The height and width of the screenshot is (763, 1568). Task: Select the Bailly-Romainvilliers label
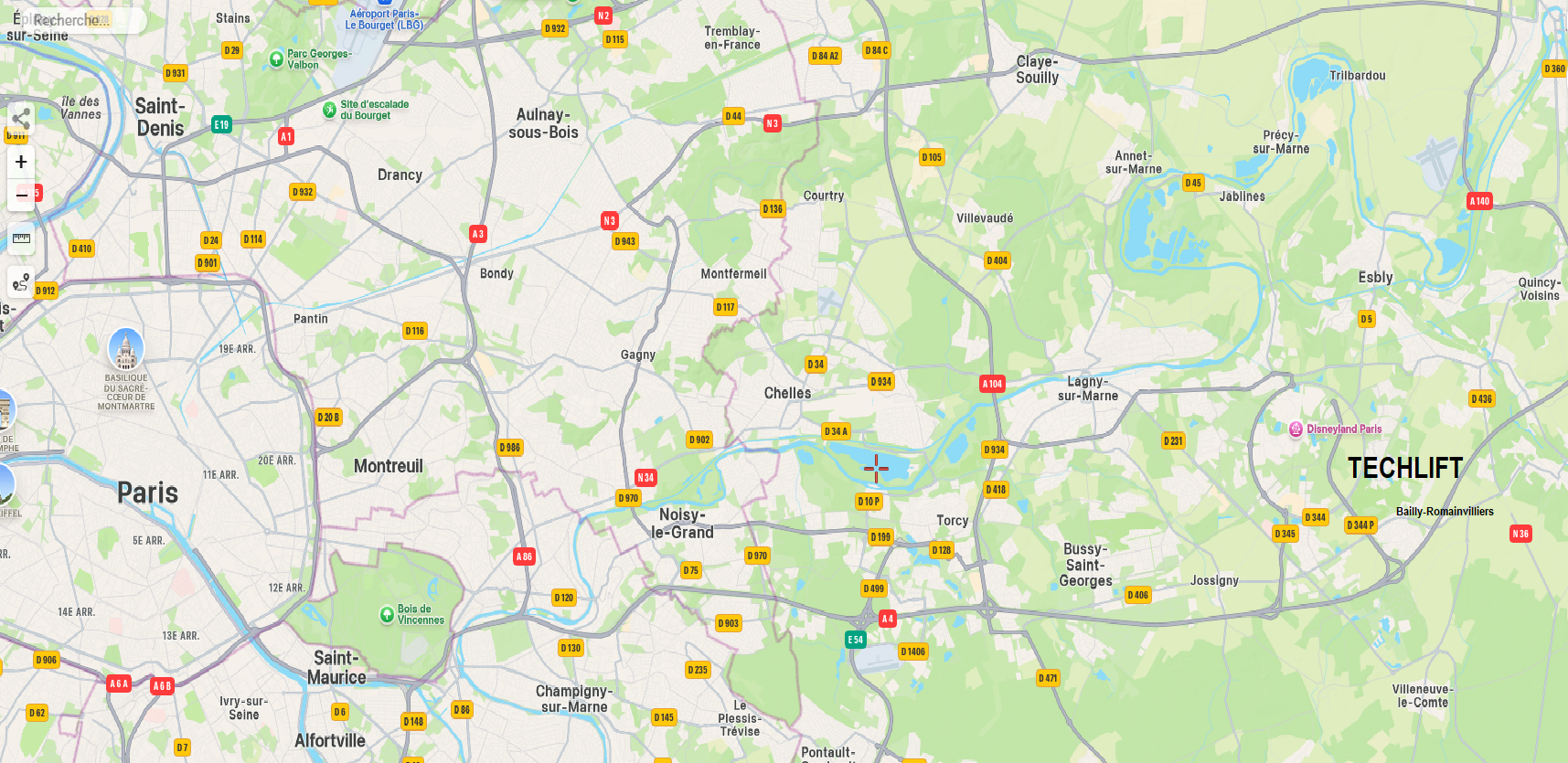(1445, 512)
